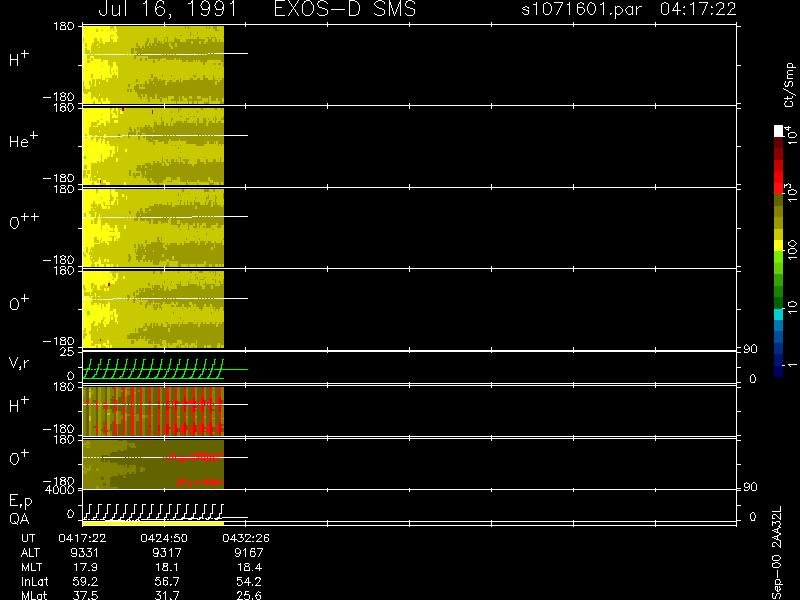Click the header timestamp "04:17:22"

click(x=698, y=9)
